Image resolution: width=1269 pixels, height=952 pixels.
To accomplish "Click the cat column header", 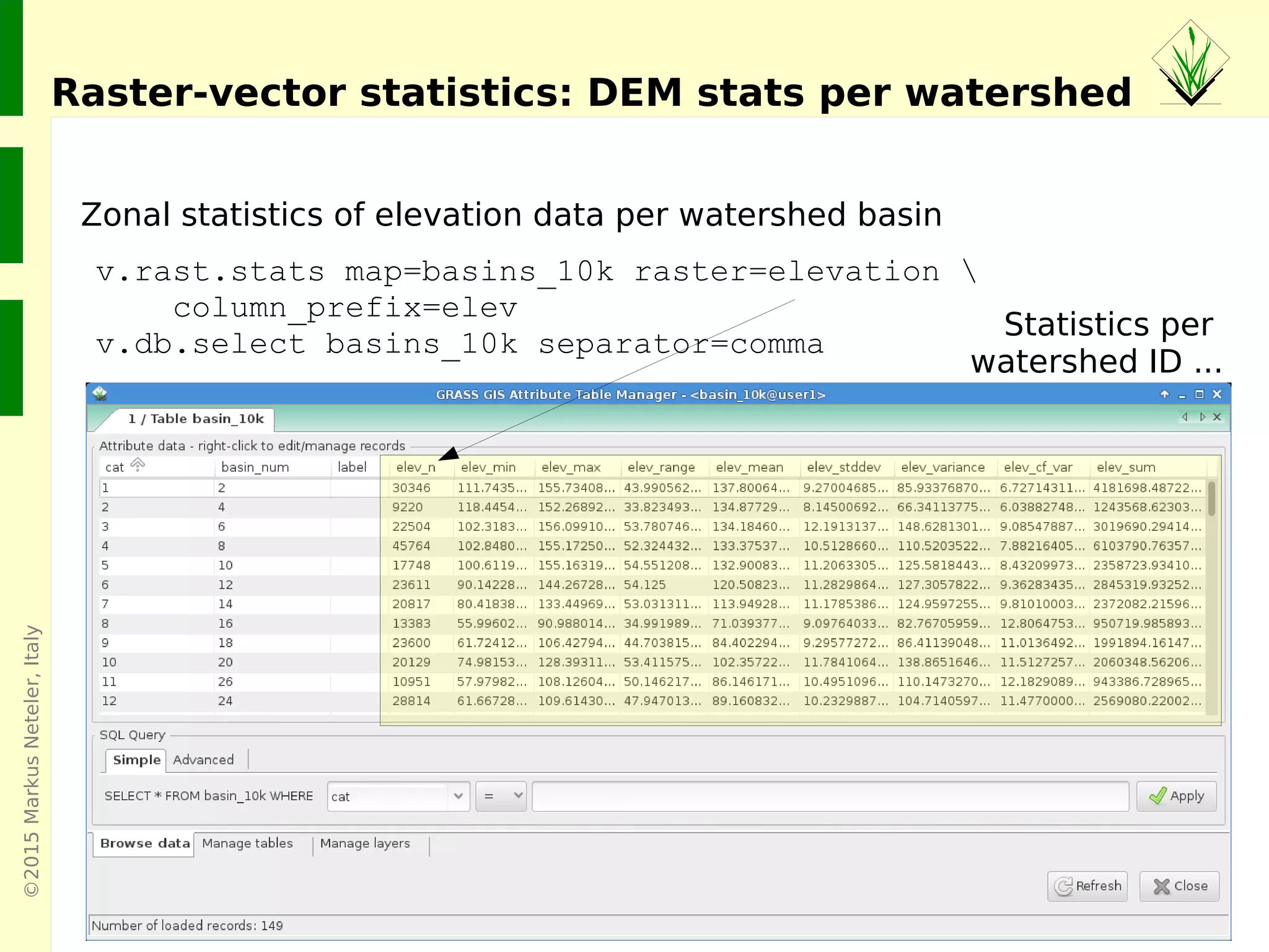I will point(157,467).
